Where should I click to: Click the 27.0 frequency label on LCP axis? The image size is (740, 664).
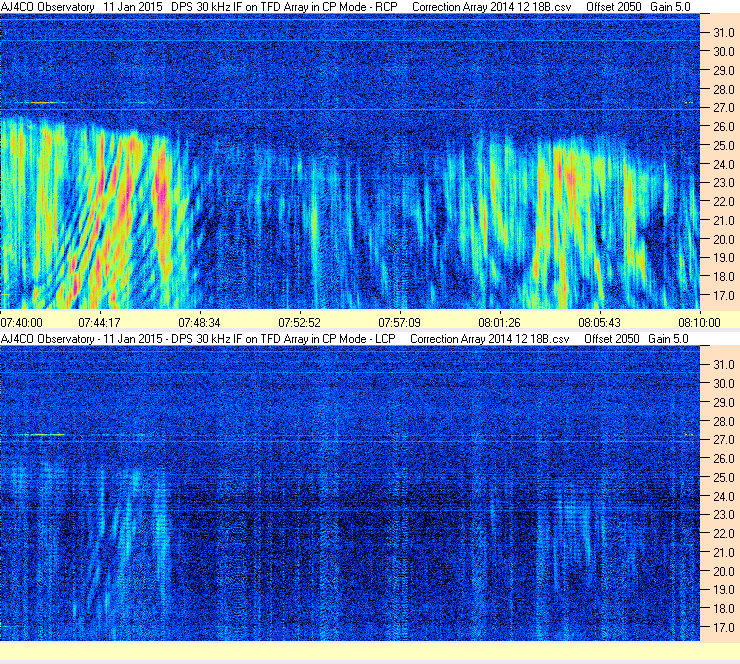(x=723, y=440)
